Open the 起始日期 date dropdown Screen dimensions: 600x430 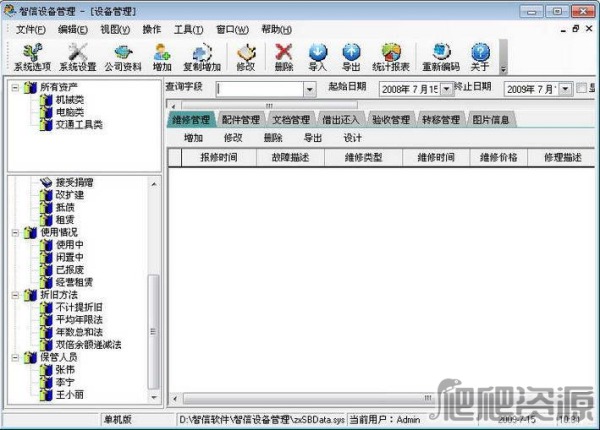point(446,89)
